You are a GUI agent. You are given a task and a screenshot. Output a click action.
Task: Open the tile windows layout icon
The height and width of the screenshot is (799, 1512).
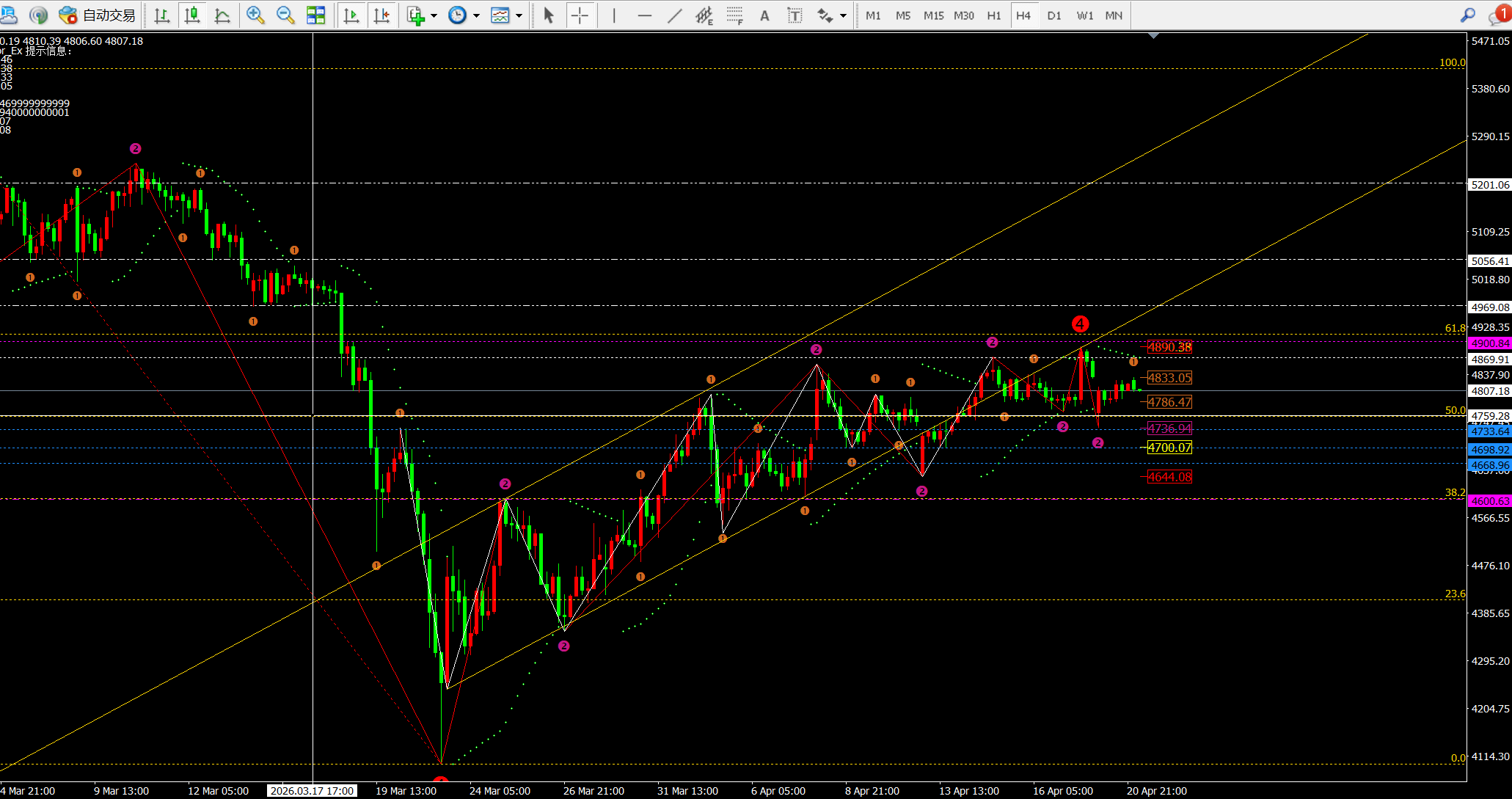coord(315,15)
